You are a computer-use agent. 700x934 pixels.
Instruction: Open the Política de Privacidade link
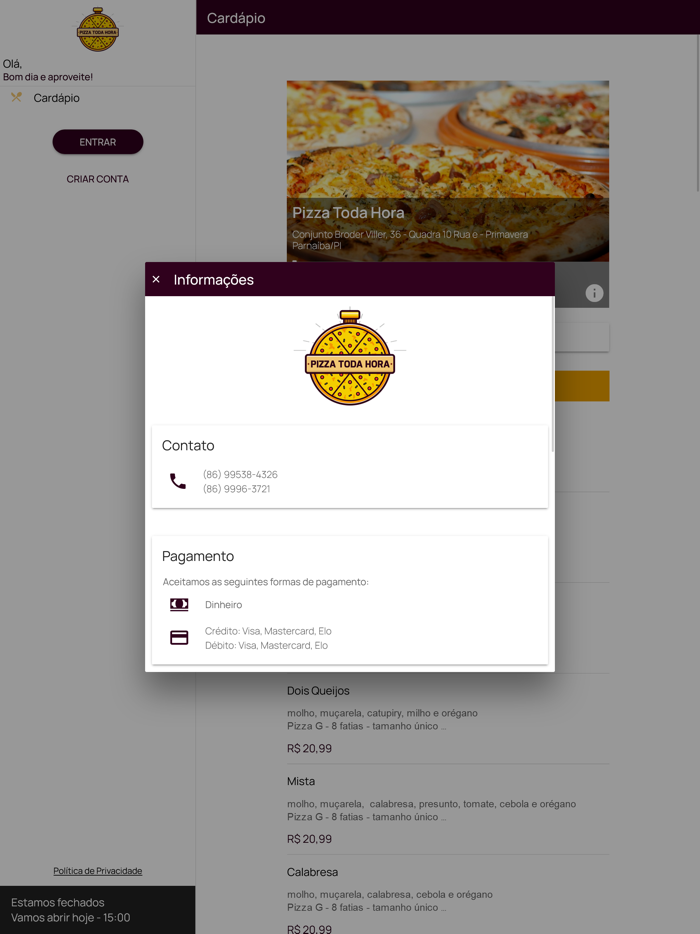(x=98, y=871)
